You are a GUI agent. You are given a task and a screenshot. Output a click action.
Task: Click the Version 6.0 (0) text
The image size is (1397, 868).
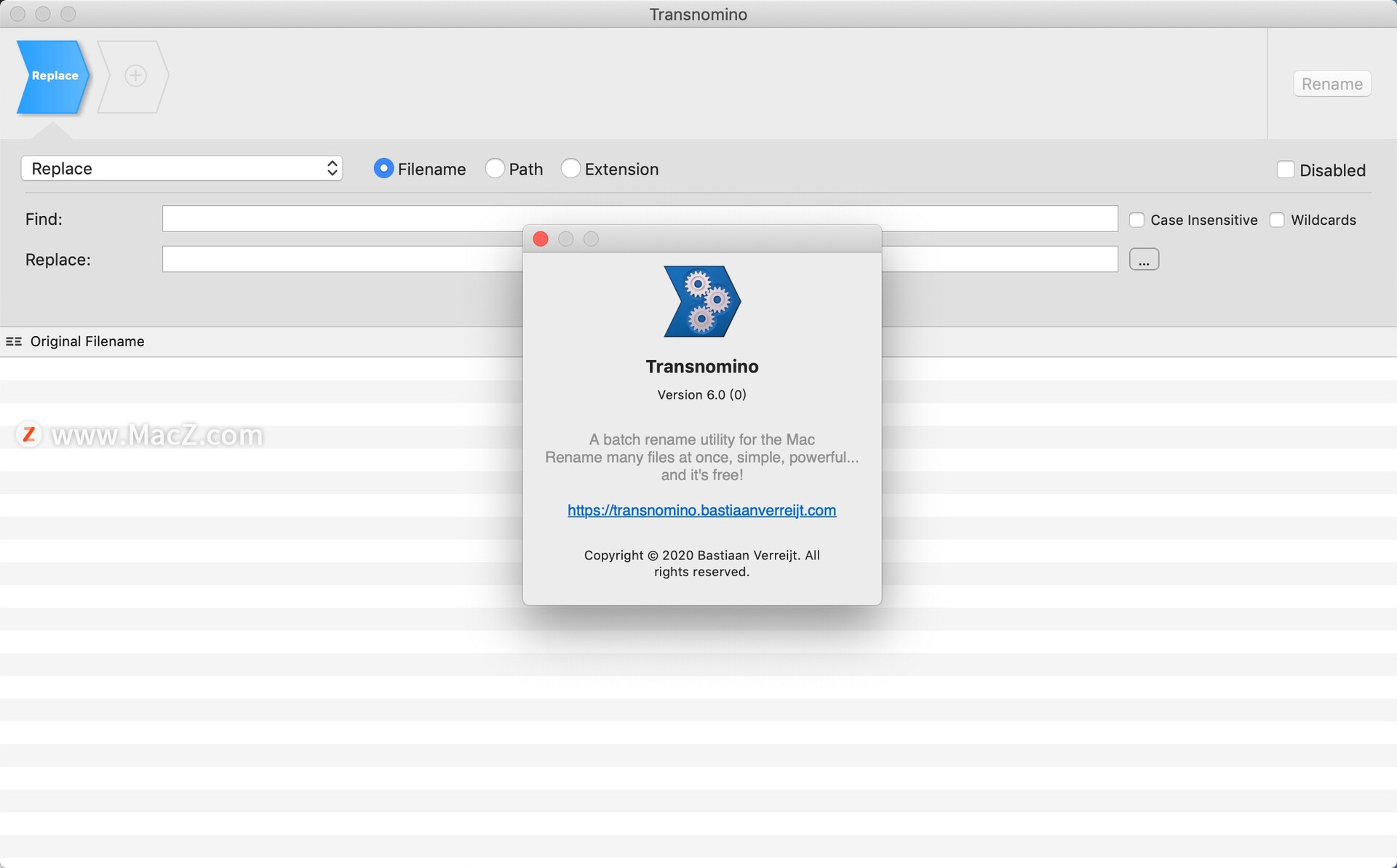[701, 394]
